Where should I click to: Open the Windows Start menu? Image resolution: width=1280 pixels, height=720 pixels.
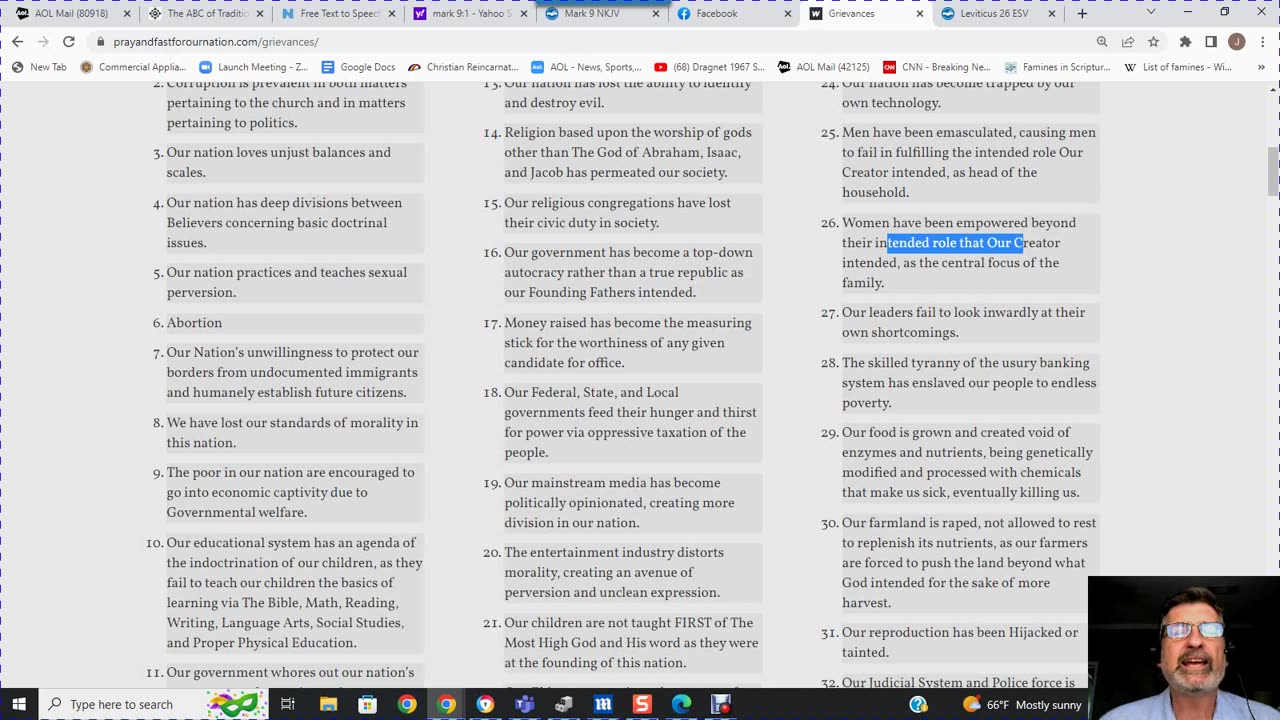point(19,704)
